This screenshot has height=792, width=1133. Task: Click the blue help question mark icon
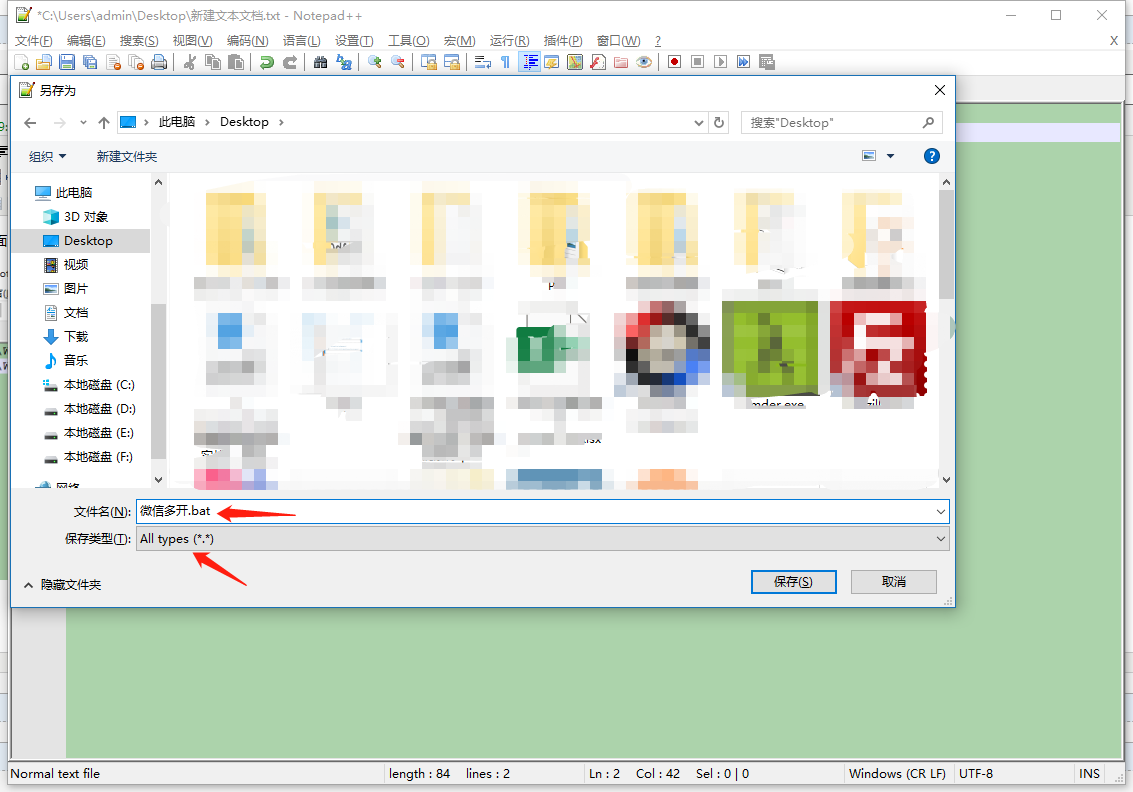pyautogui.click(x=932, y=156)
